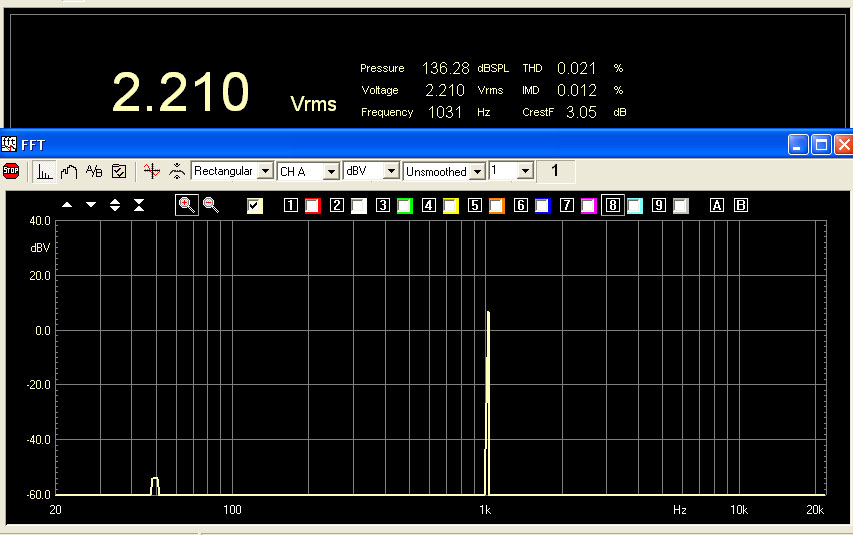Select overlay number 8 button
Screen dimensions: 853x535
pos(612,206)
